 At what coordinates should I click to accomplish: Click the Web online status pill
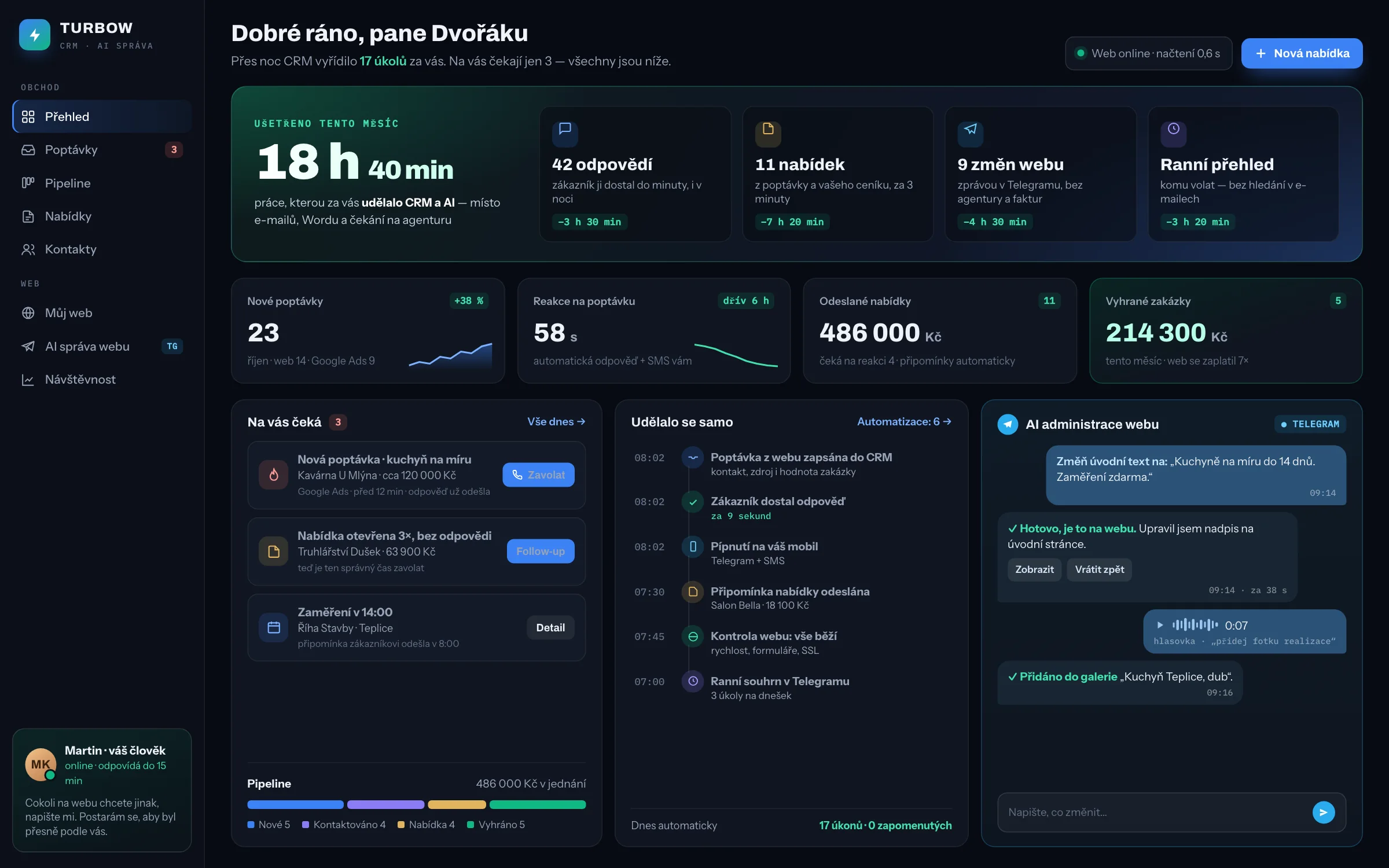1148,53
